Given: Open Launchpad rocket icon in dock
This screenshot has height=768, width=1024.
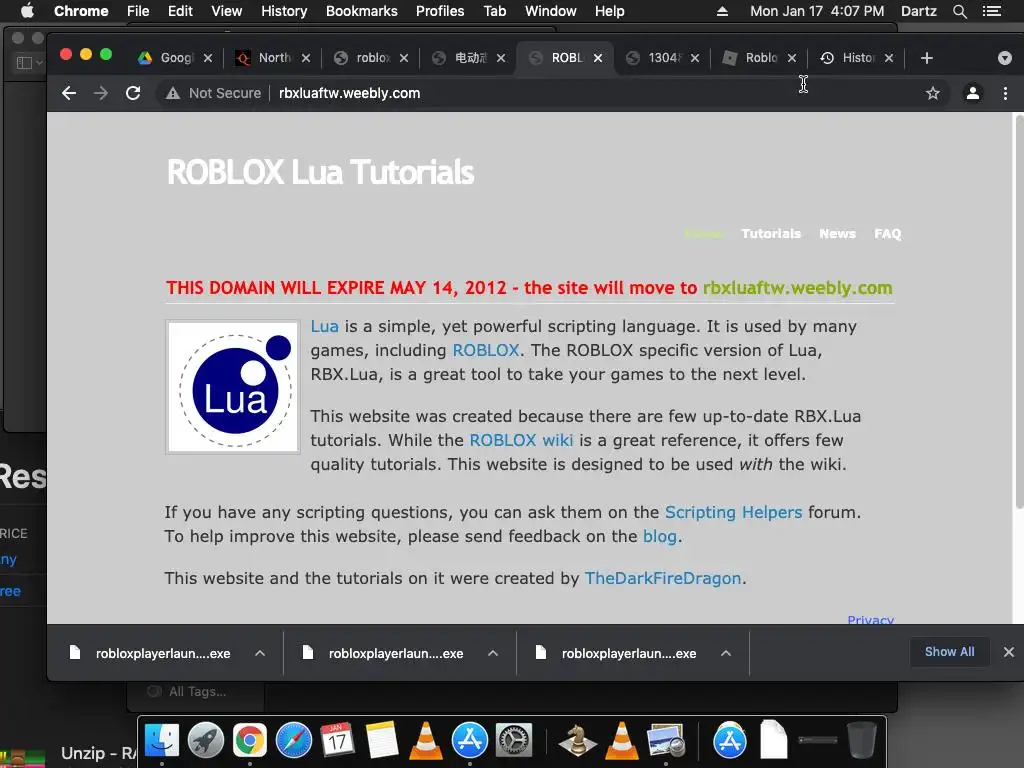Looking at the screenshot, I should [206, 741].
